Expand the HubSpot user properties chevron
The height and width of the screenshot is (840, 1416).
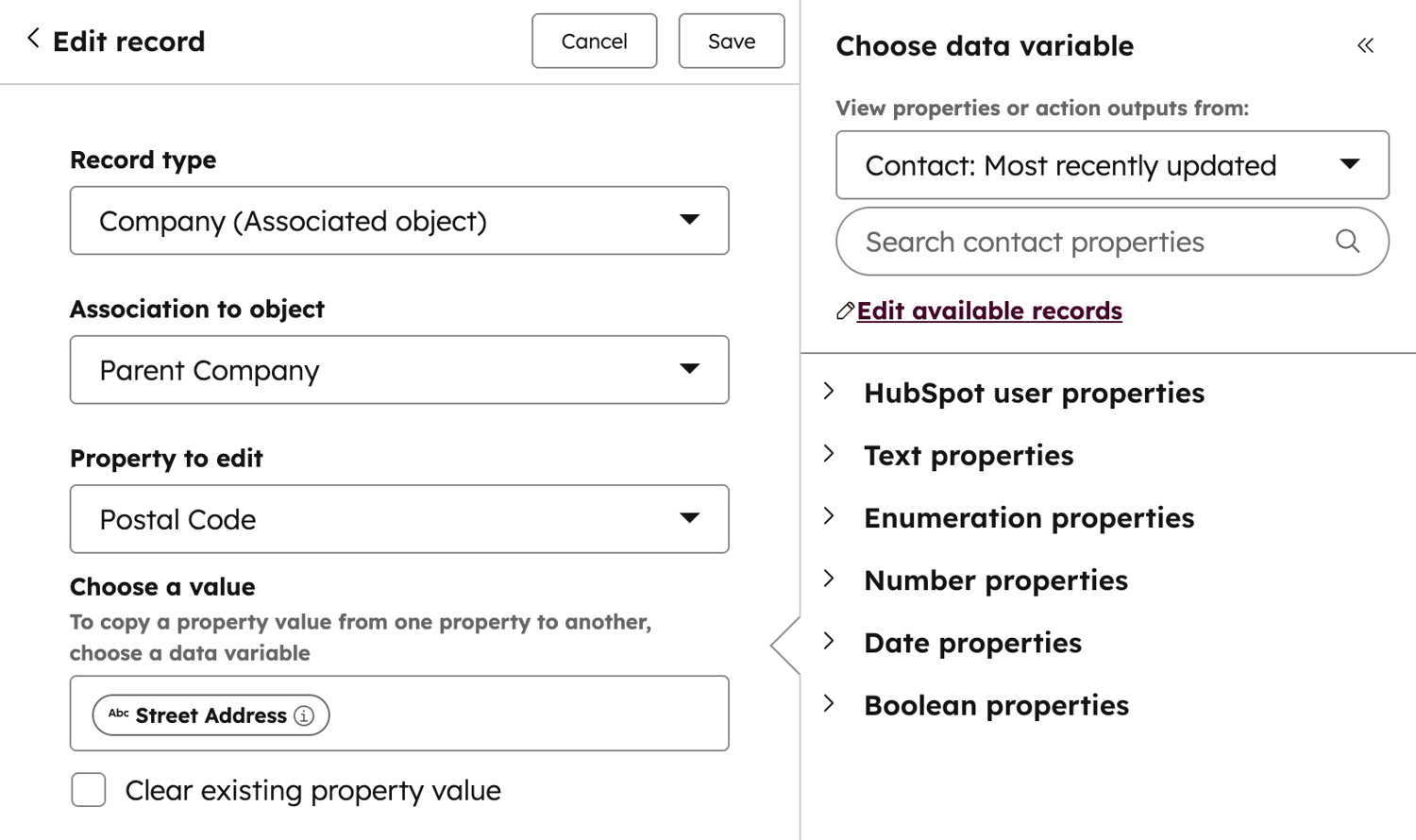pyautogui.click(x=829, y=392)
